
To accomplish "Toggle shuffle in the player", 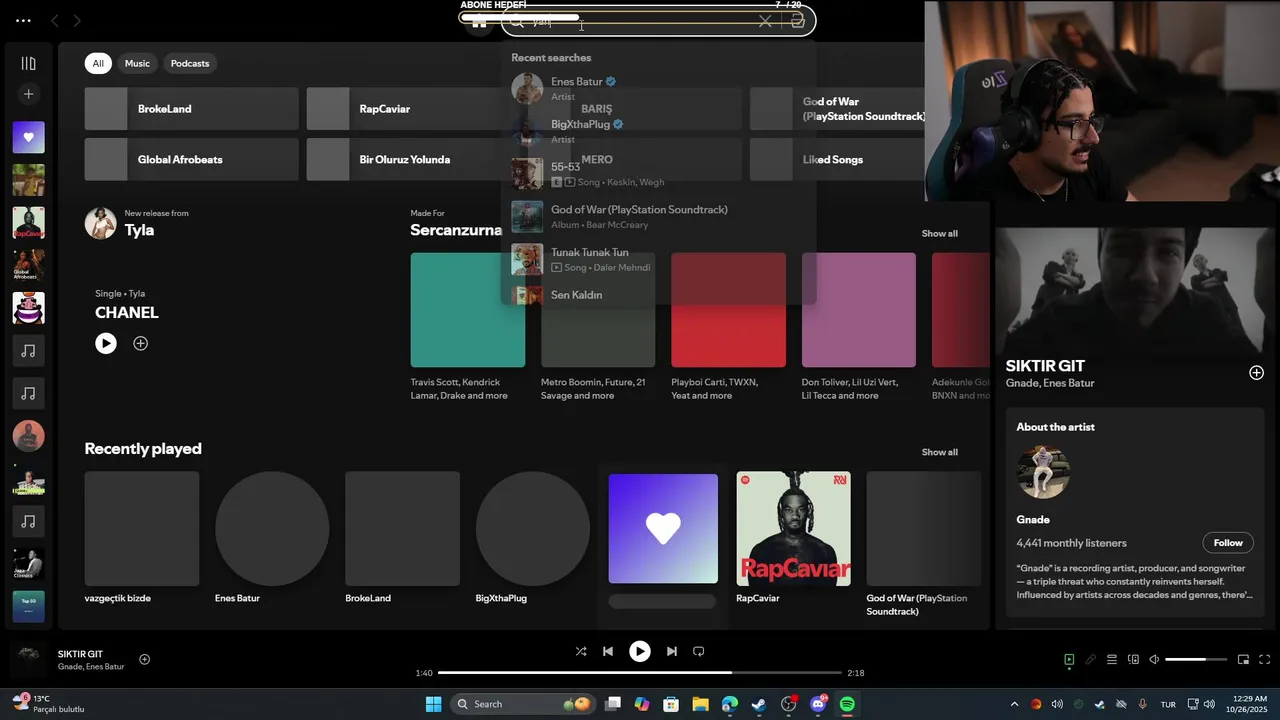I will (x=581, y=651).
